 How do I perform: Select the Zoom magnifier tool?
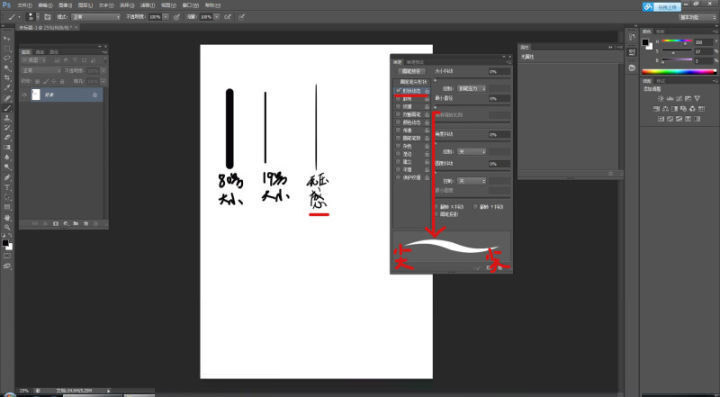(7, 227)
